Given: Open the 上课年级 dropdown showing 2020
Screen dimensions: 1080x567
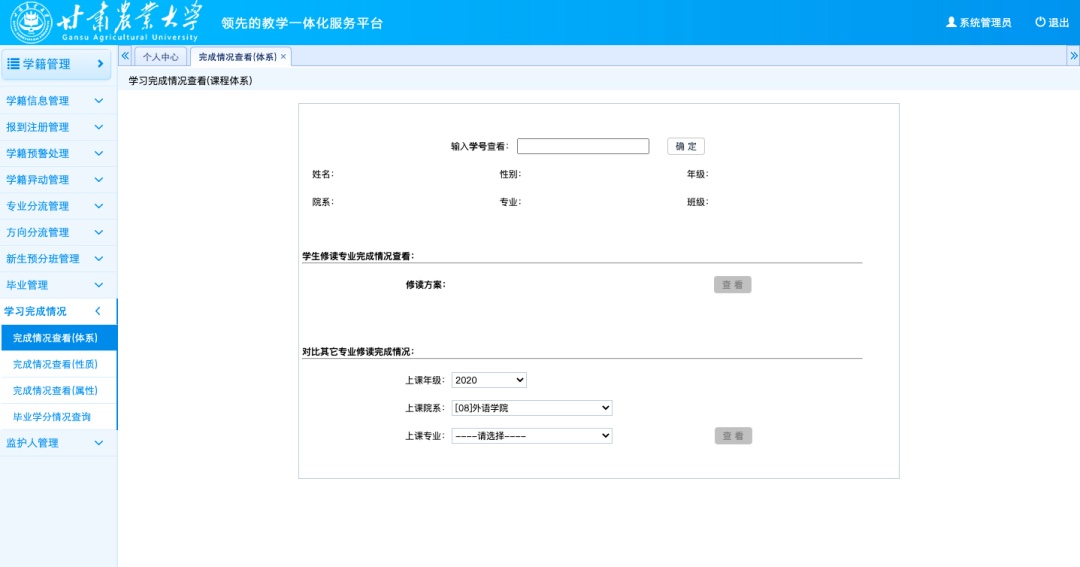Looking at the screenshot, I should (x=489, y=380).
